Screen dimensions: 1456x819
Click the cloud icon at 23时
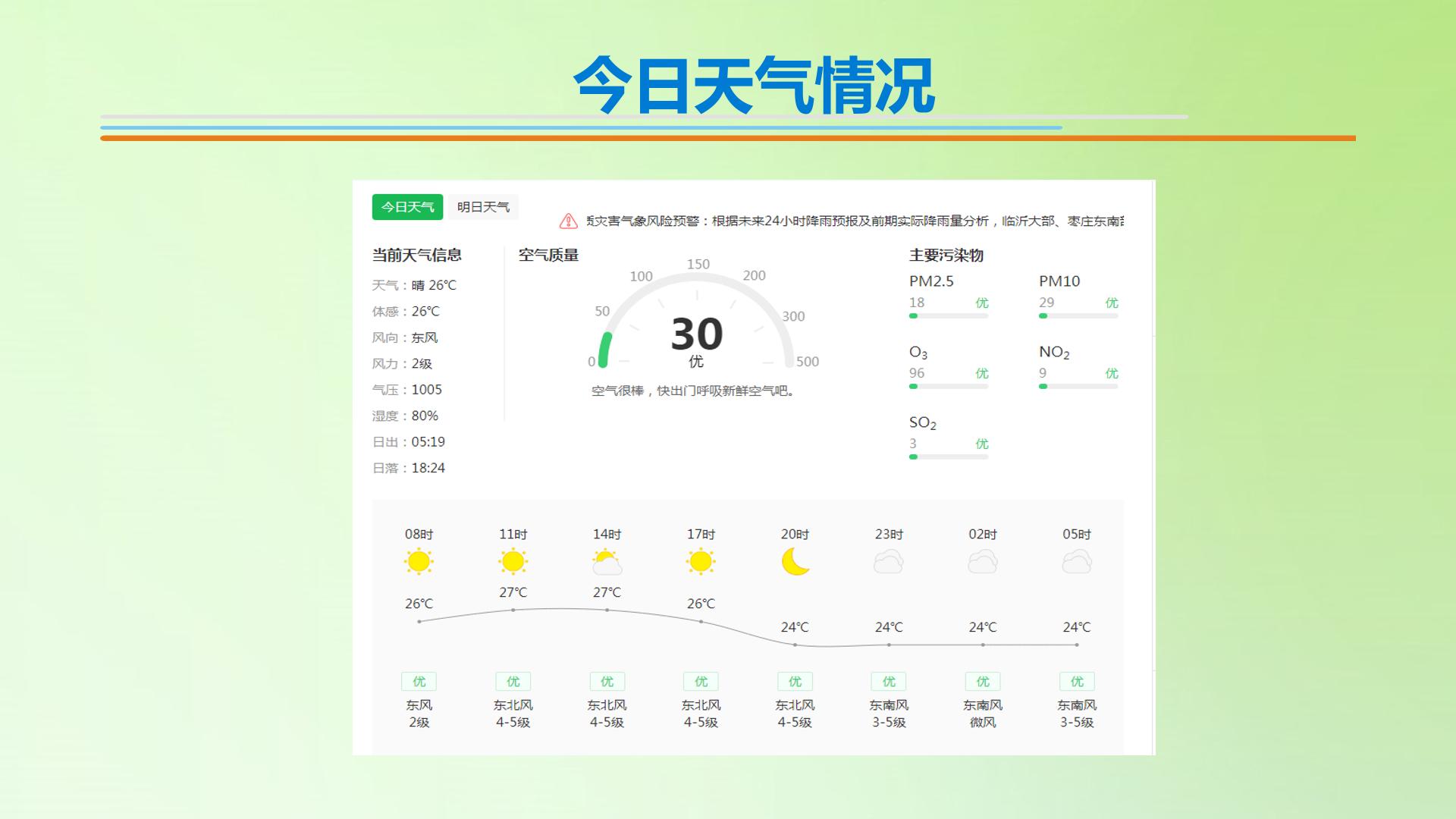(889, 562)
